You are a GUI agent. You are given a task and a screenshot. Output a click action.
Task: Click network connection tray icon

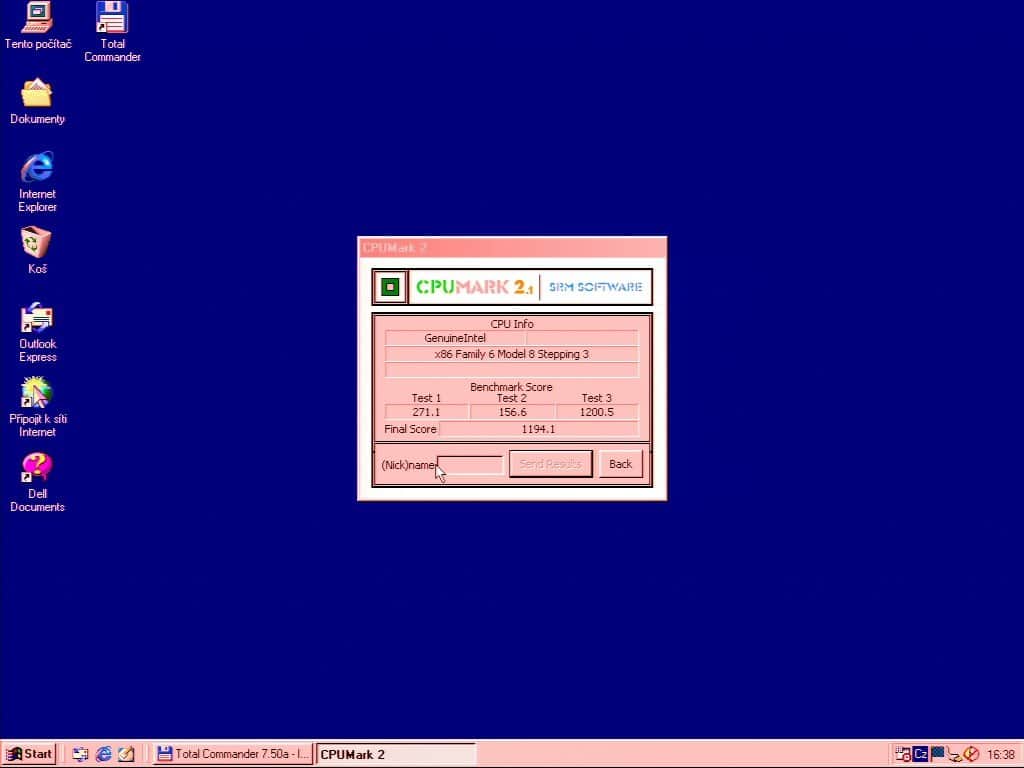click(x=955, y=755)
